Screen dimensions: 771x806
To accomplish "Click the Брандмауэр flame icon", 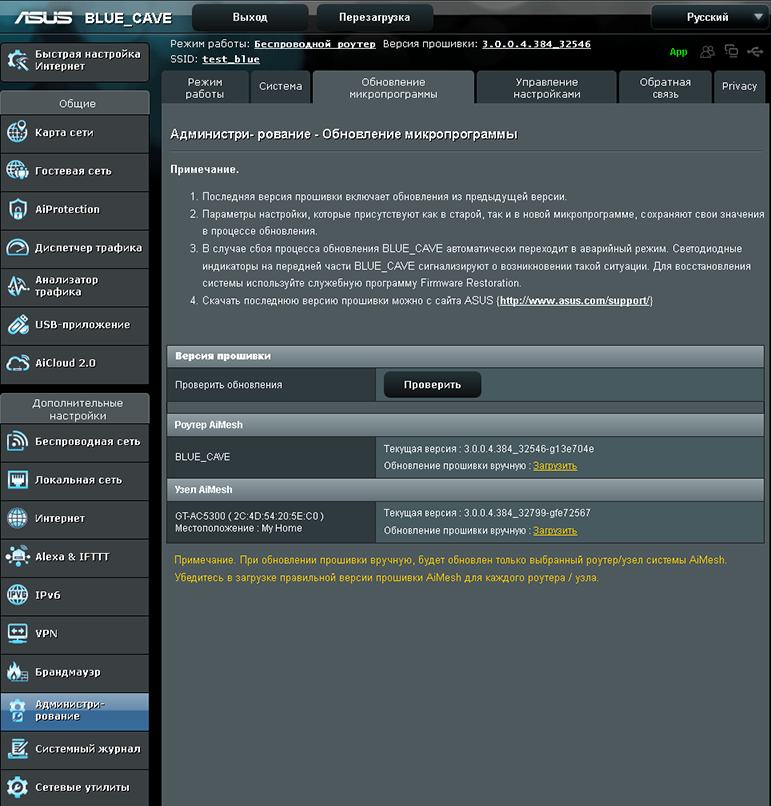I will 17,672.
